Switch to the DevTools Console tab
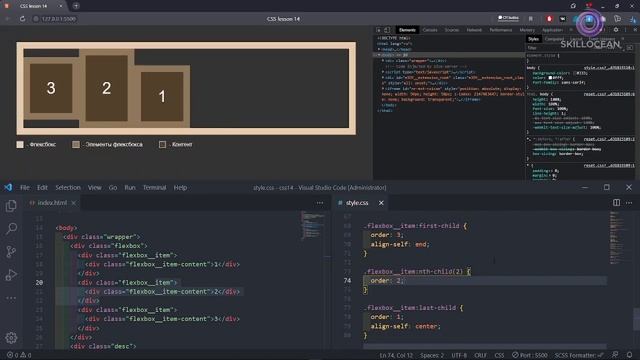The height and width of the screenshot is (360, 640). (430, 30)
